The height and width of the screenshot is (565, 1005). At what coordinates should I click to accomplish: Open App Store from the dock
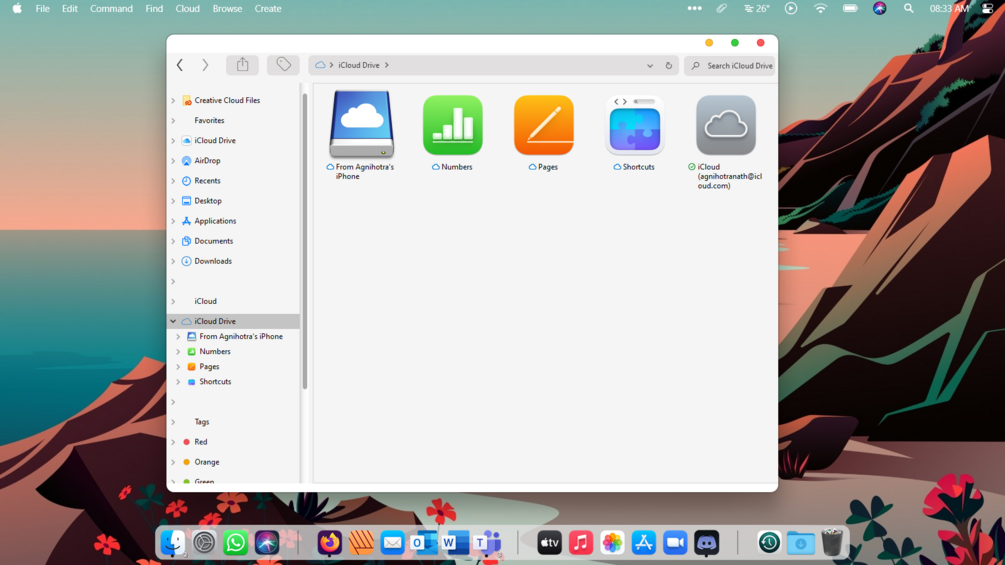pyautogui.click(x=644, y=543)
